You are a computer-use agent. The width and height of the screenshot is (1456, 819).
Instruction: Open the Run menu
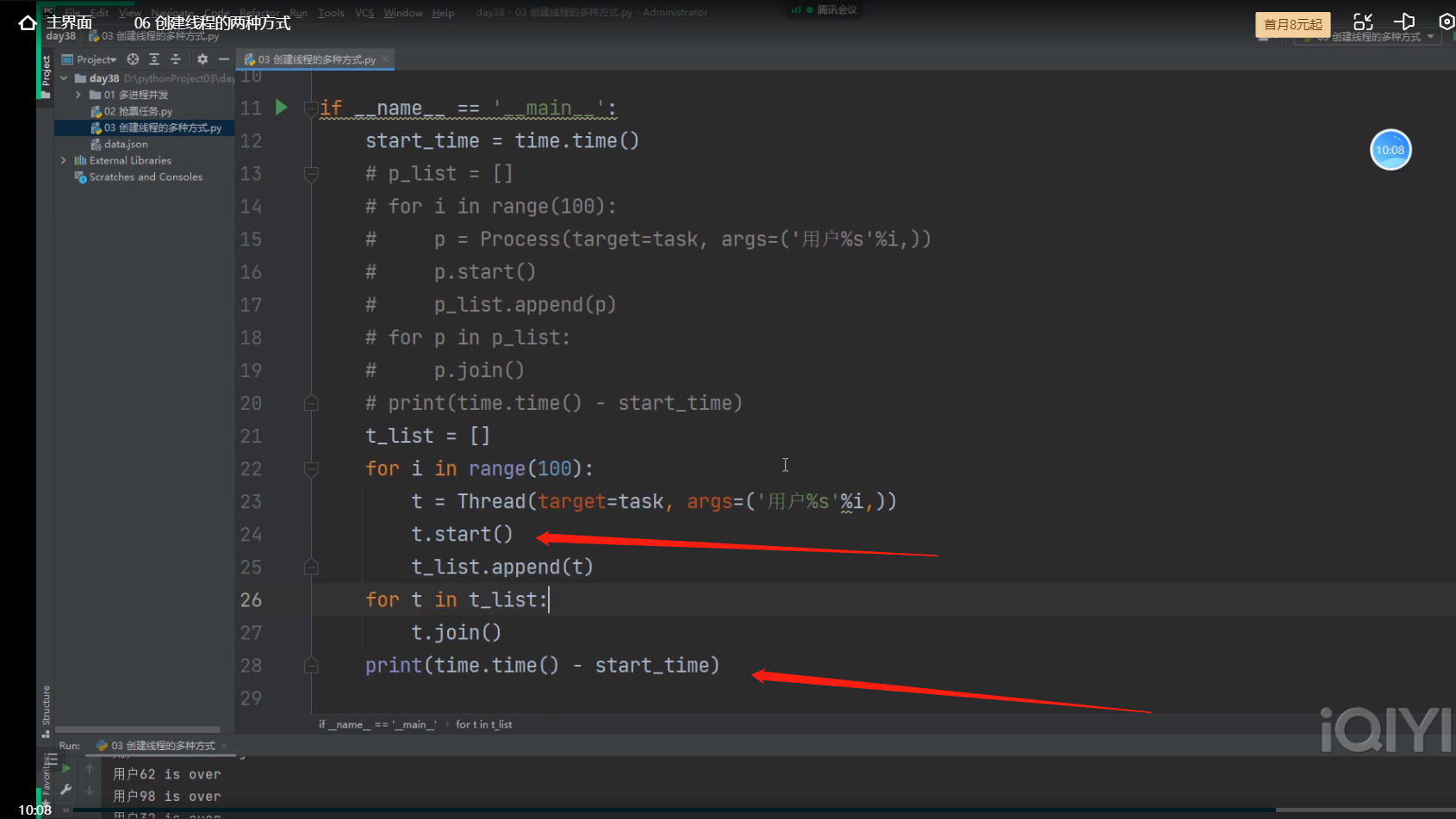[298, 13]
